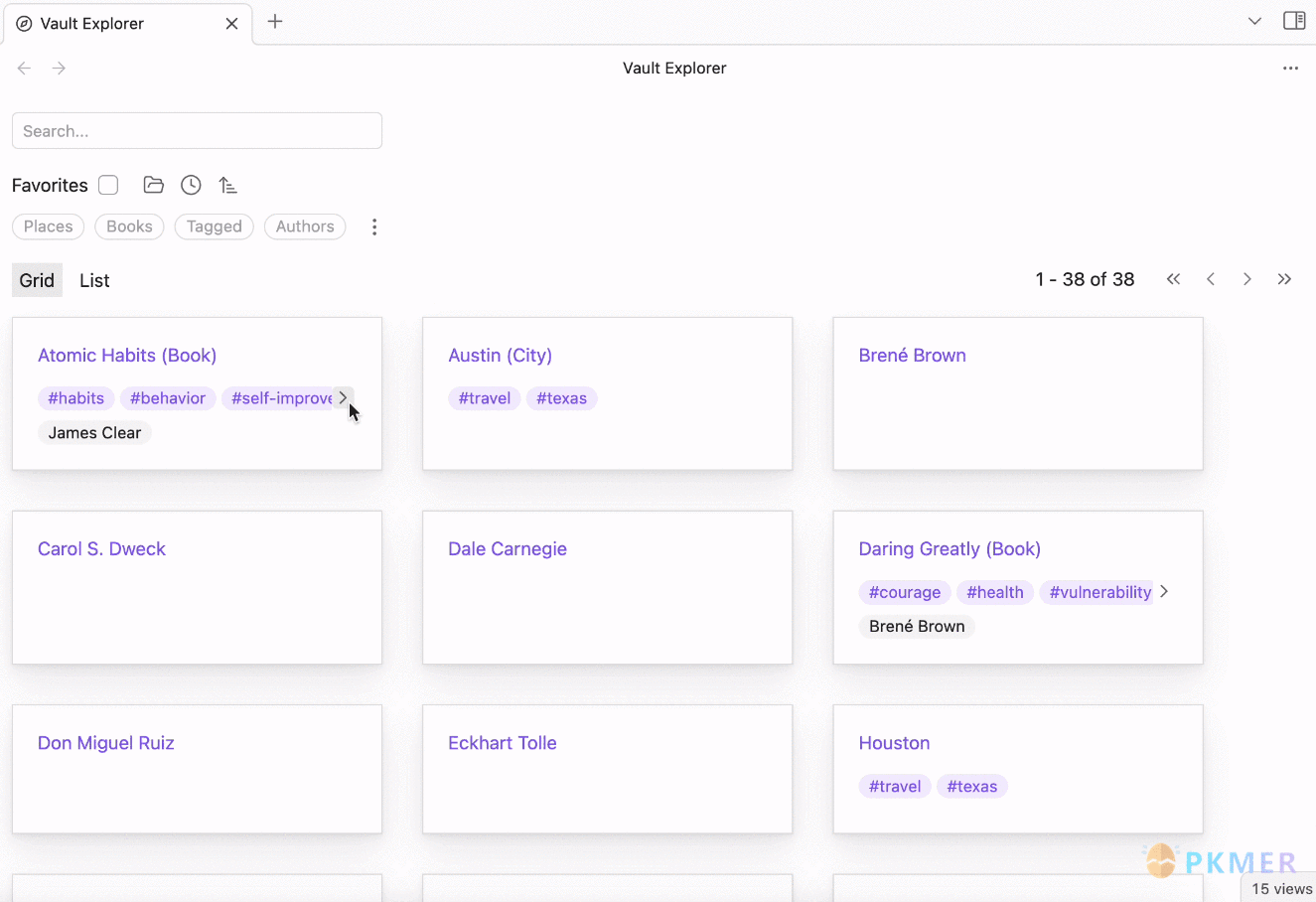Click Brené Brown chip on Daring Greatly
The height and width of the screenshot is (902, 1316).
(x=917, y=626)
